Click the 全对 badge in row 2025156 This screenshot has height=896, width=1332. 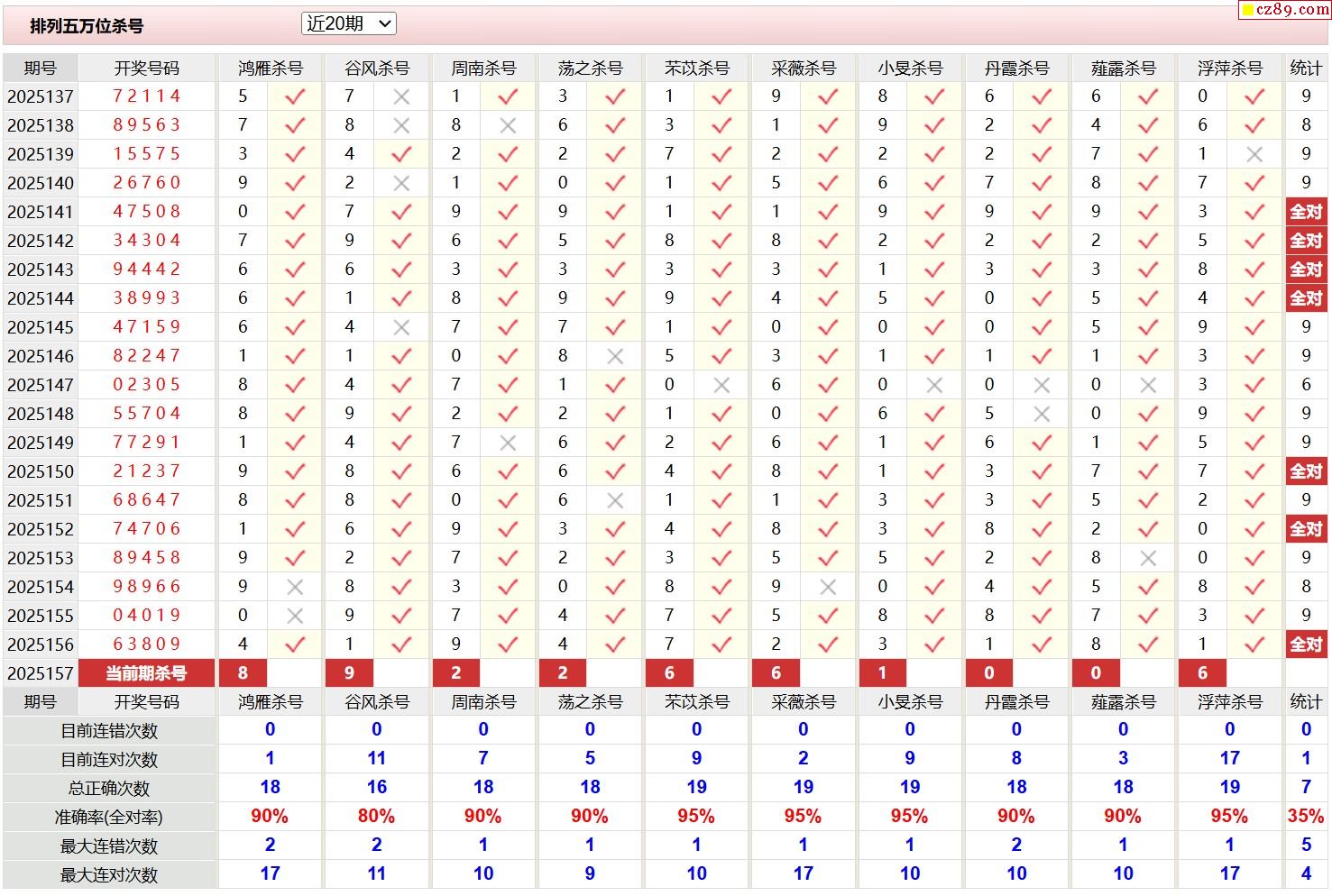(x=1306, y=645)
